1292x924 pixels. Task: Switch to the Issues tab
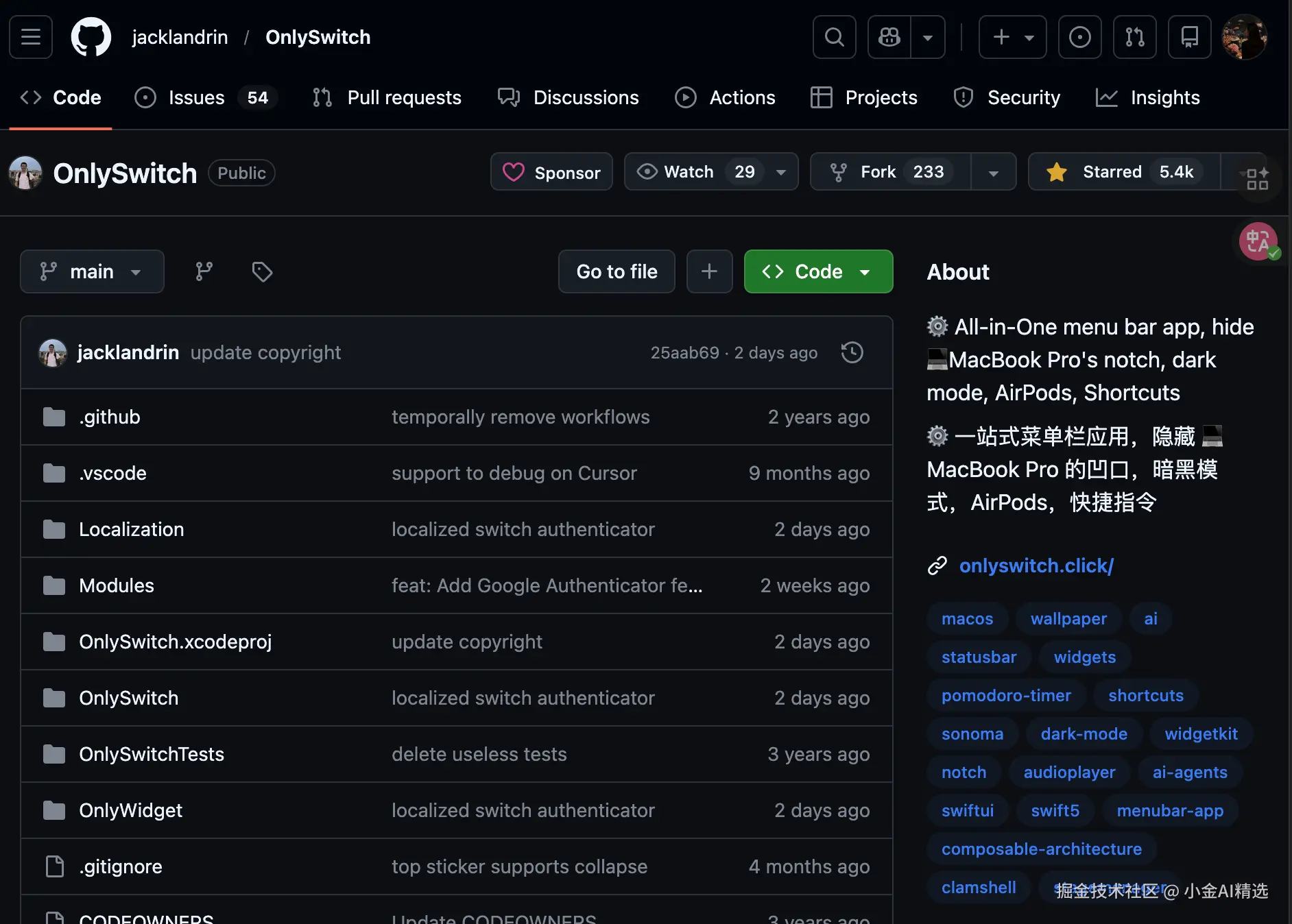206,97
